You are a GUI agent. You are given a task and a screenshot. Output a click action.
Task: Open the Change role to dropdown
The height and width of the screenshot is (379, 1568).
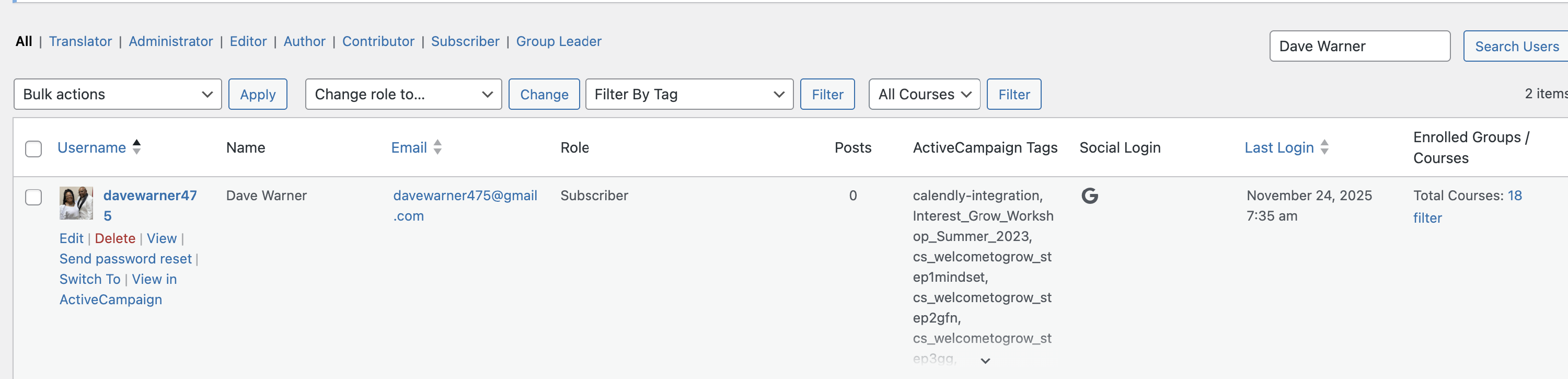(x=403, y=94)
